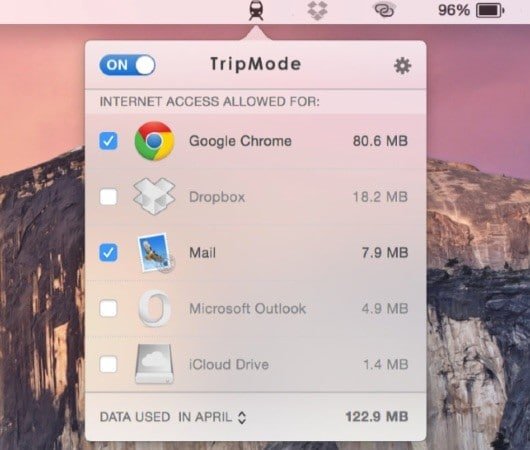
Task: Click the 4.9 MB usage value
Action: (x=385, y=308)
